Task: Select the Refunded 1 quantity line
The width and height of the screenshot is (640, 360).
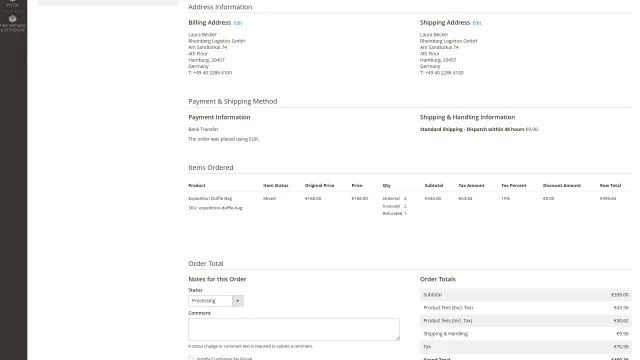Action: click(x=394, y=213)
